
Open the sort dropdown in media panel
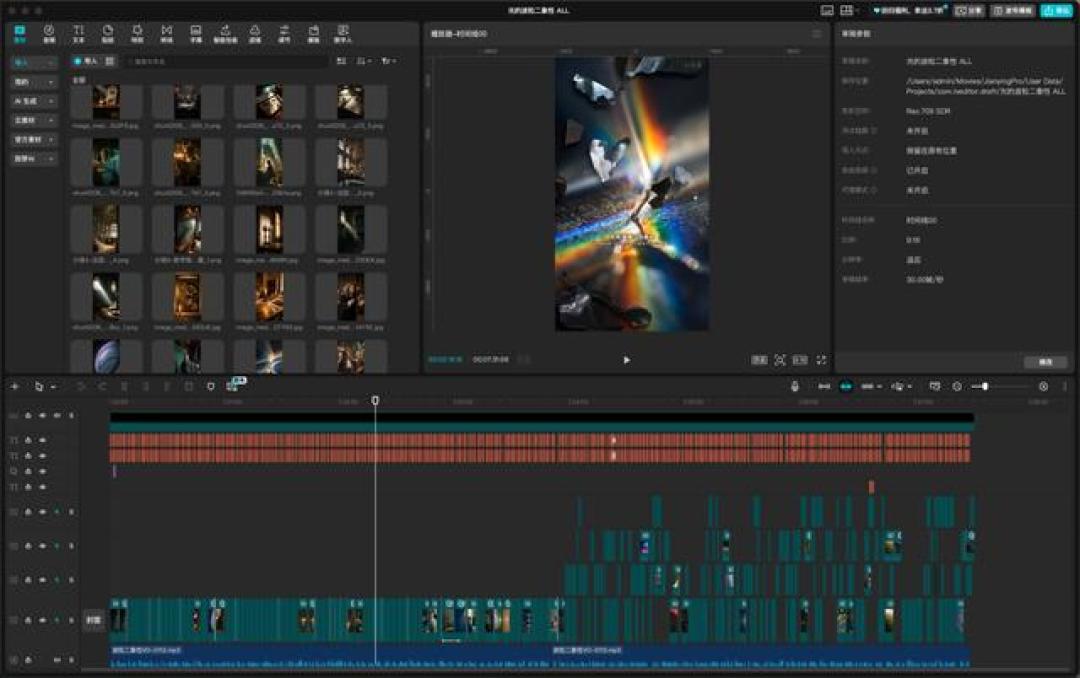(x=363, y=61)
